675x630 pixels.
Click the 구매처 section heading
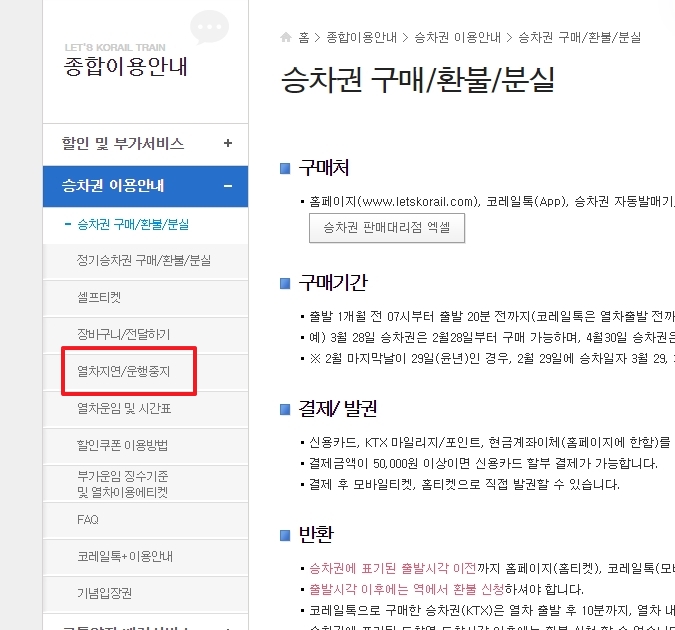click(x=324, y=168)
